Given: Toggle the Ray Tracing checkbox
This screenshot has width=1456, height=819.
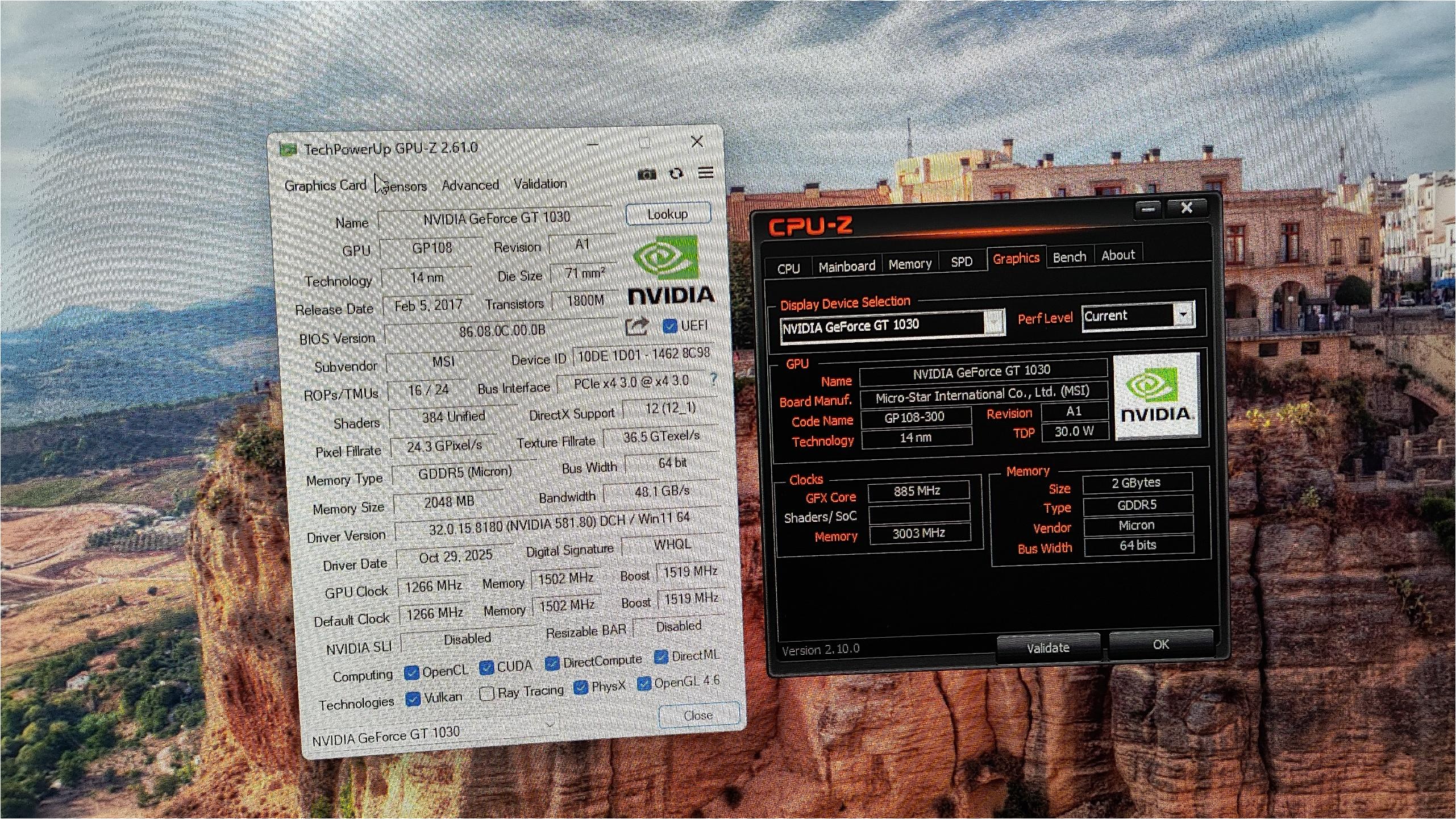Looking at the screenshot, I should point(486,694).
